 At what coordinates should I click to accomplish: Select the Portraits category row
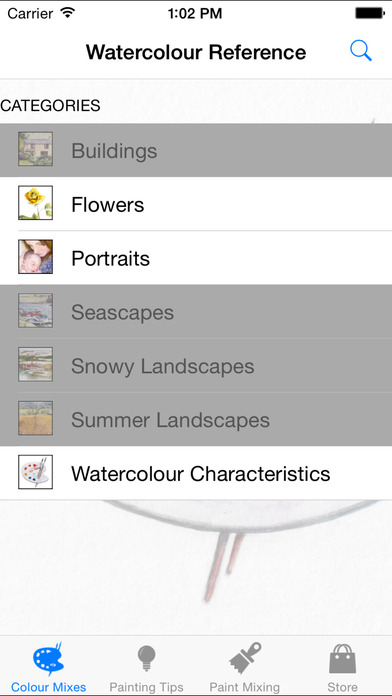coord(196,258)
